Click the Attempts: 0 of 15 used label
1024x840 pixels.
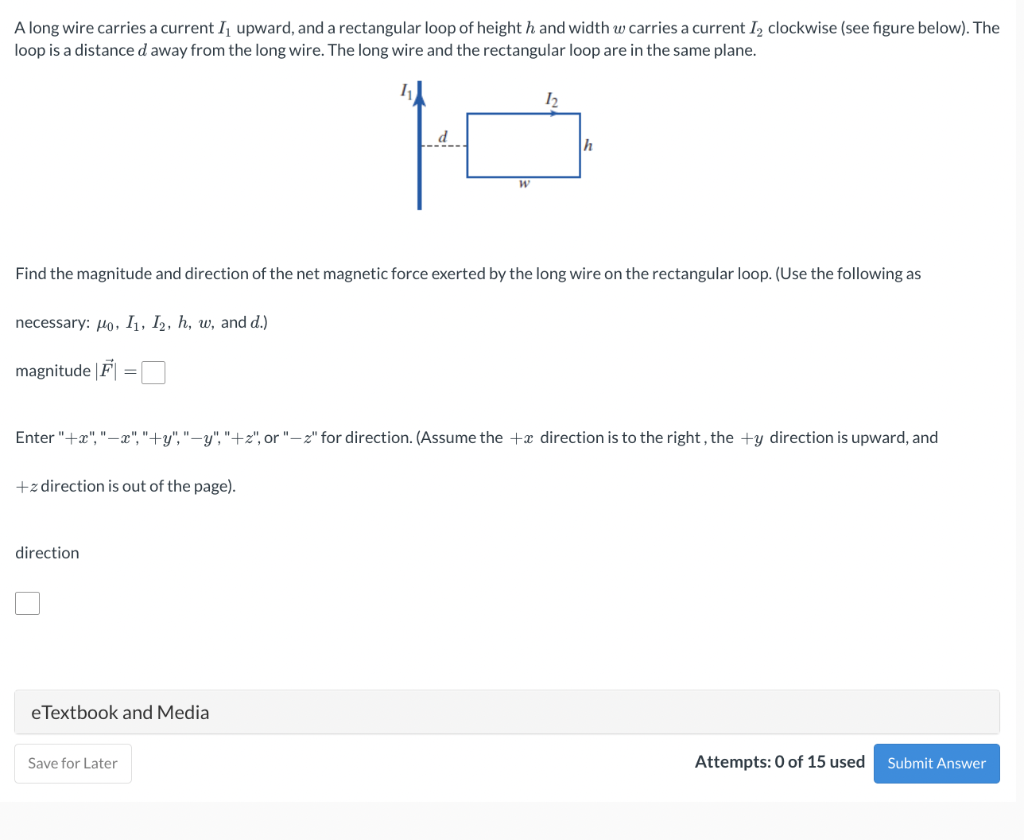coord(778,762)
